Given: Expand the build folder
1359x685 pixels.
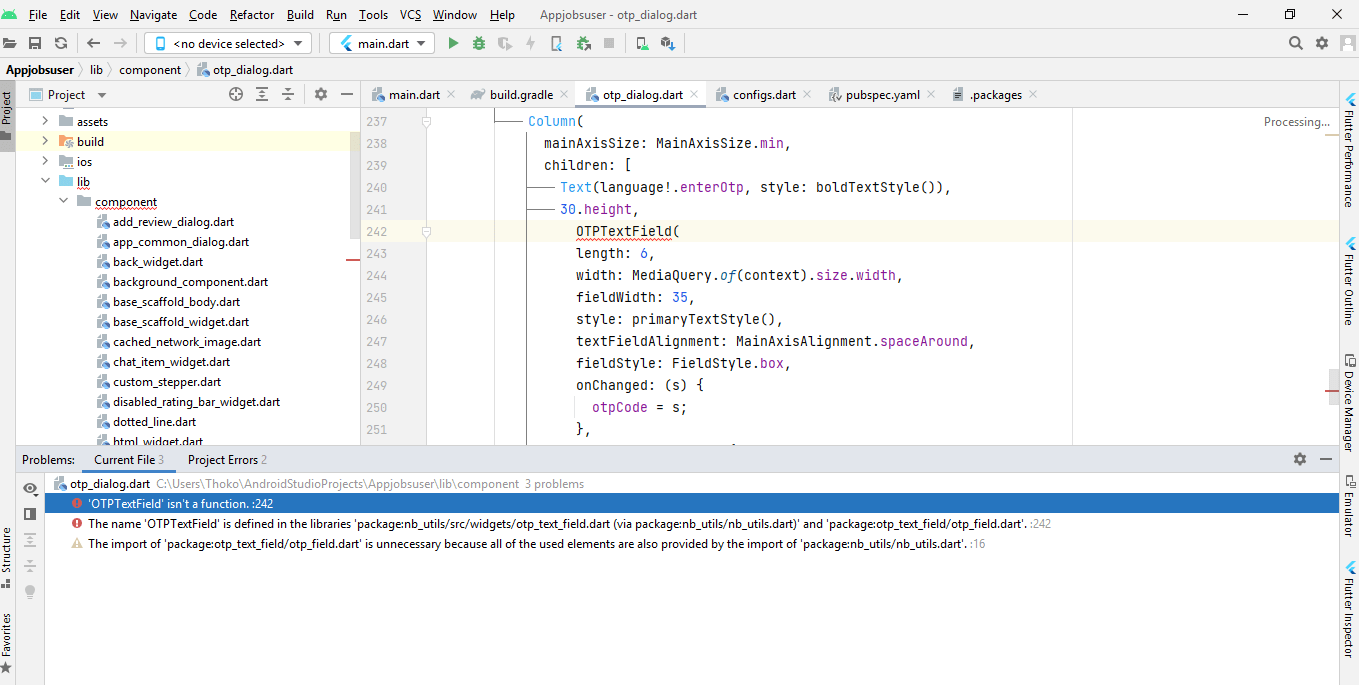Looking at the screenshot, I should point(45,141).
